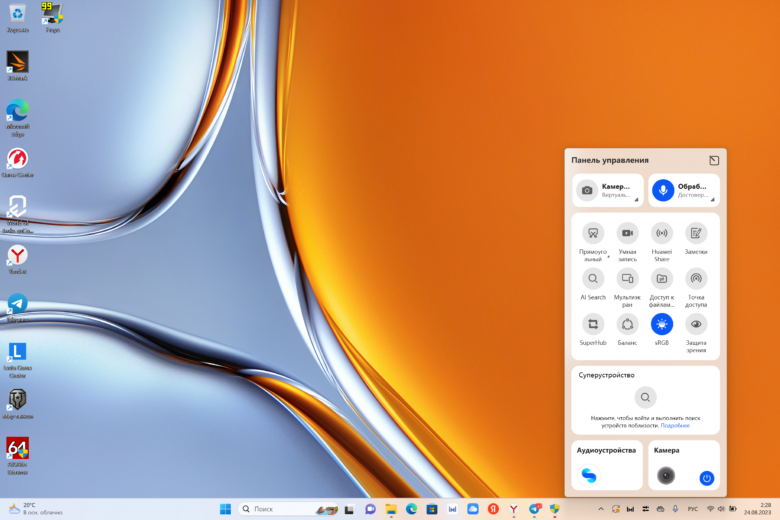
Task: Open Huawei PC Manager taskbar icon
Action: (452, 509)
